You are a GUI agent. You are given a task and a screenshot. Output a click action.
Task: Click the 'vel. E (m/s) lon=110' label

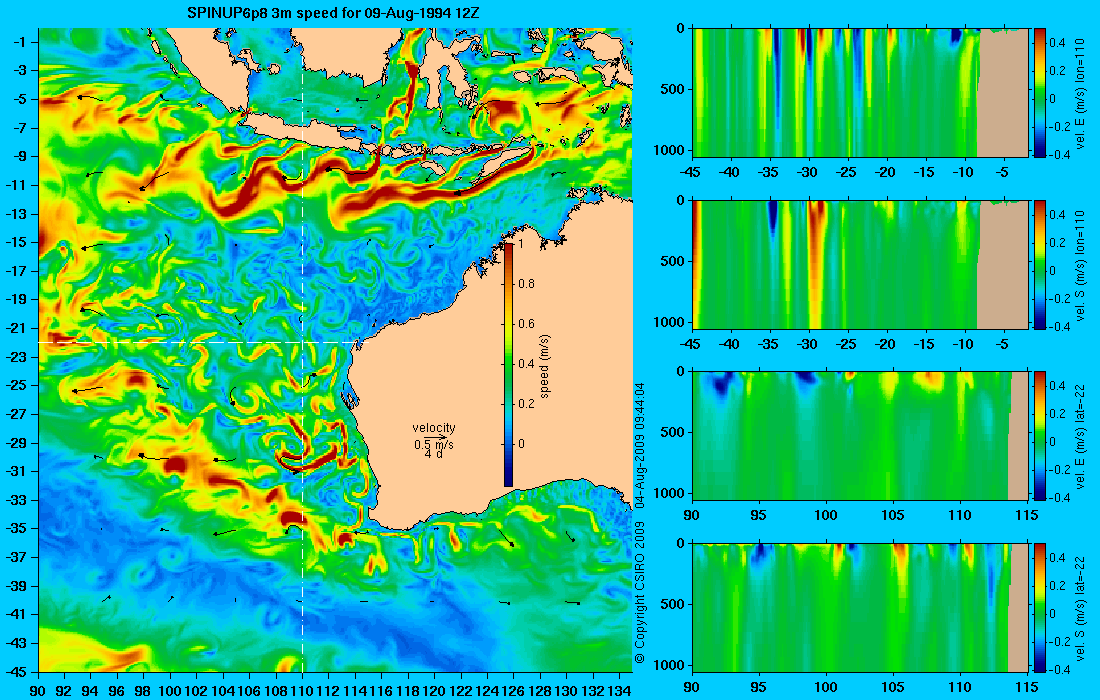pos(1080,93)
